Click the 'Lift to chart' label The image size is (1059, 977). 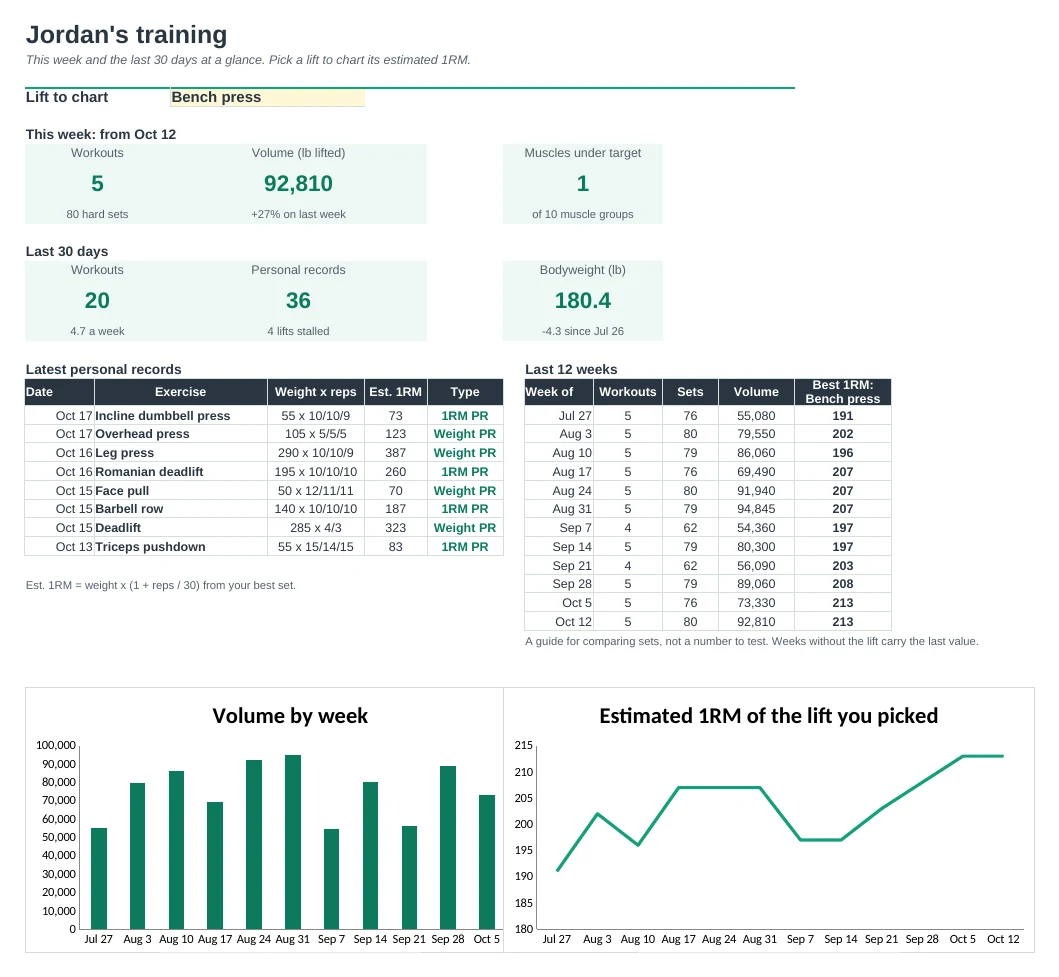[x=67, y=97]
